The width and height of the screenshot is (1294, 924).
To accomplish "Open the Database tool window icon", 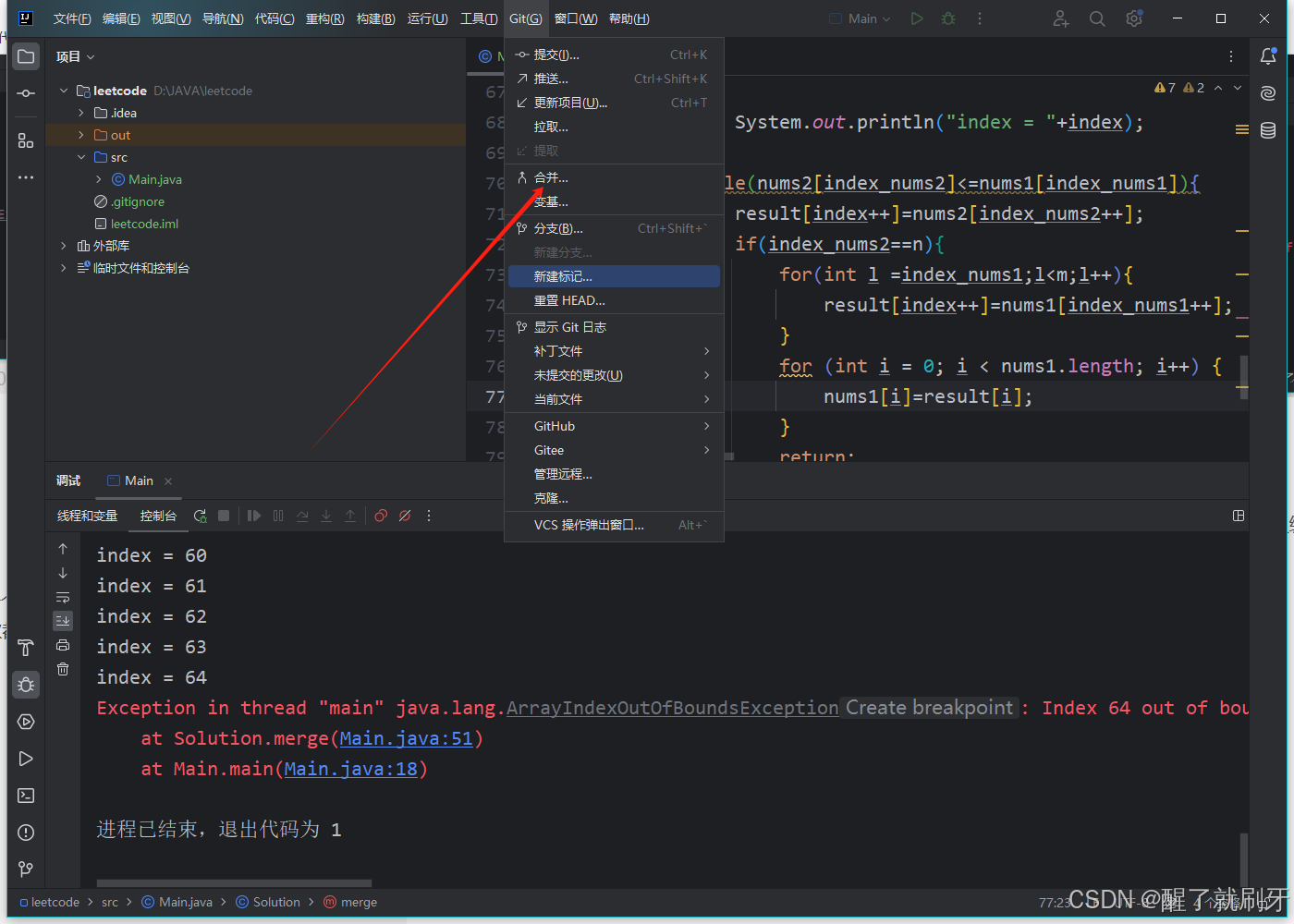I will point(1268,130).
